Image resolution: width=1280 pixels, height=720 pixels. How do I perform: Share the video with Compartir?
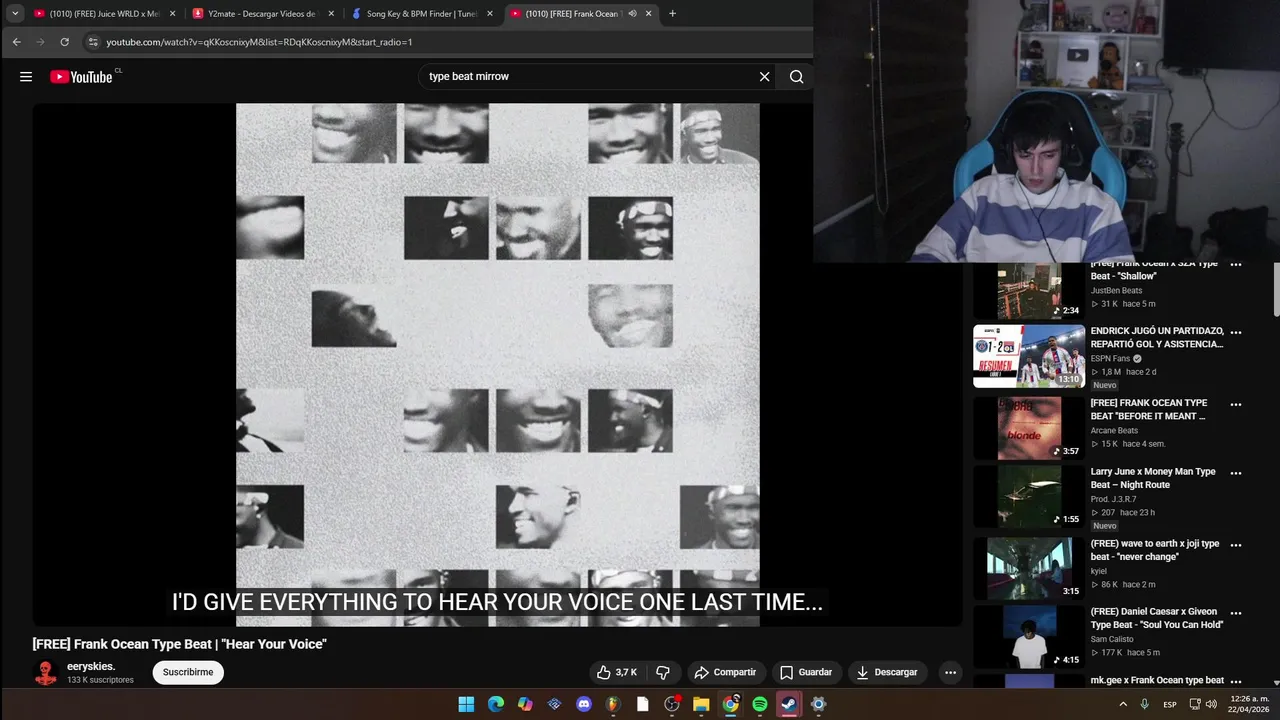[x=727, y=672]
